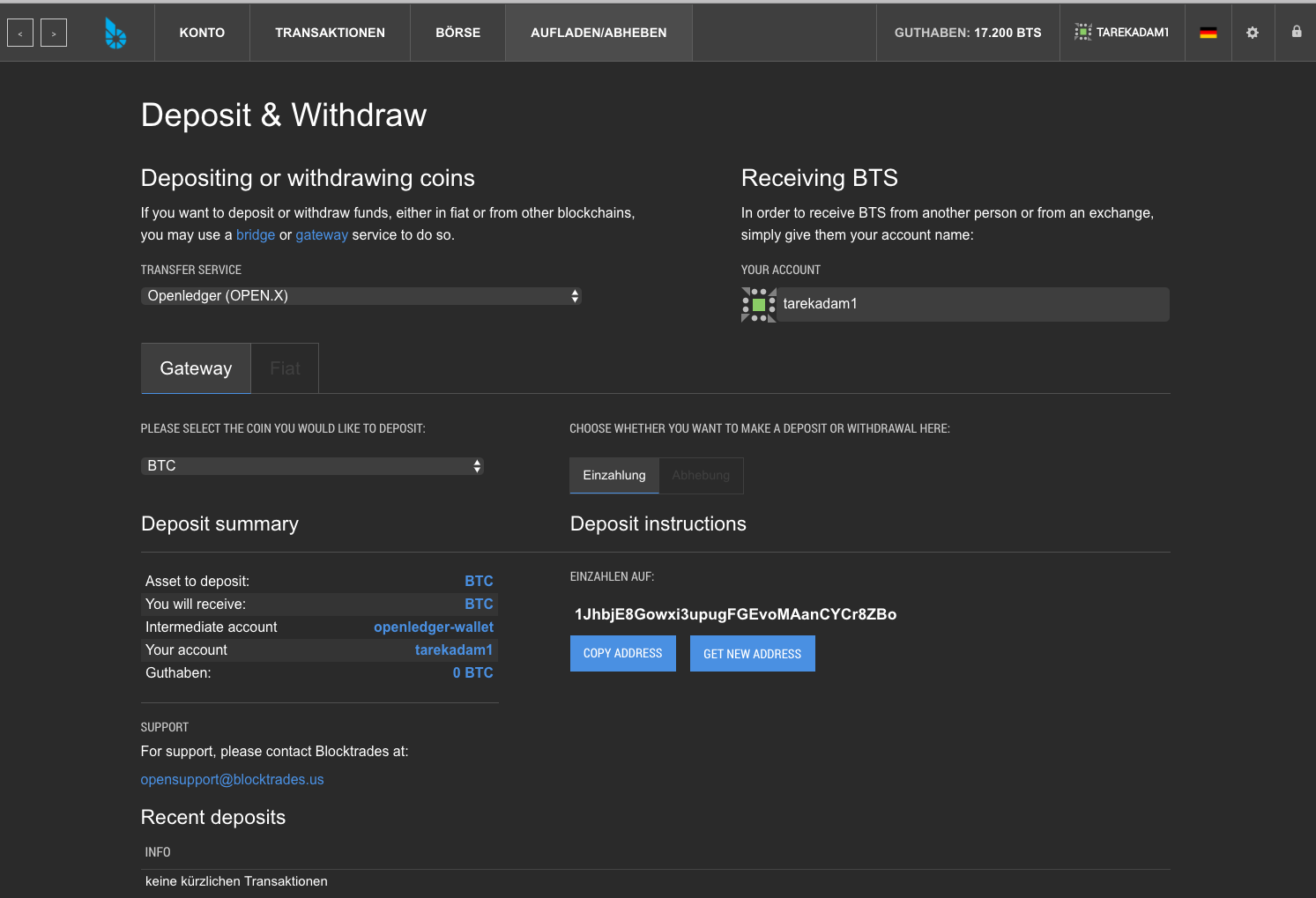Click the tarekadam1 account input field
This screenshot has height=898, width=1316.
[973, 304]
